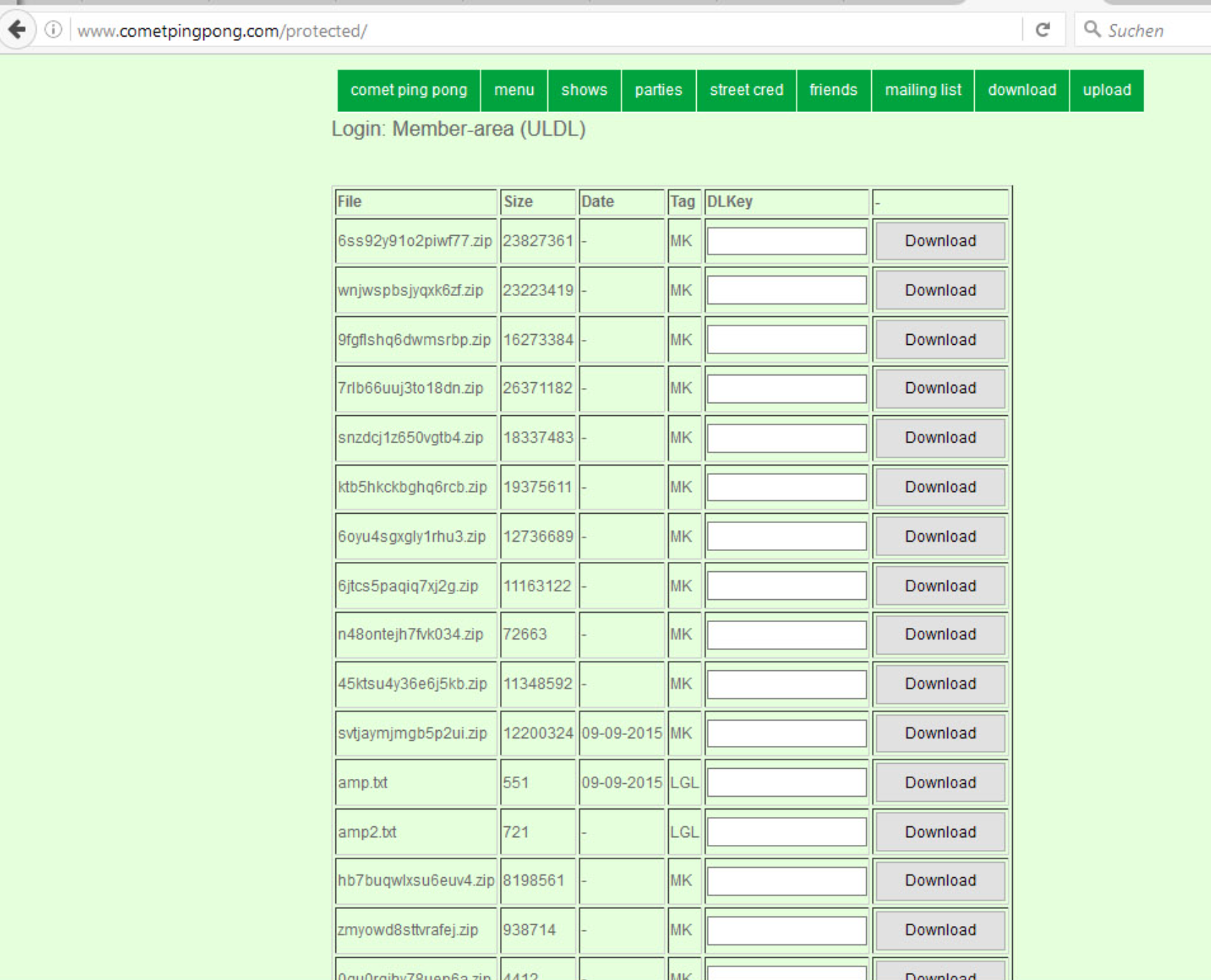Select file name hb7buqwlxsu6euv4.zip
The image size is (1211, 980).
[416, 881]
